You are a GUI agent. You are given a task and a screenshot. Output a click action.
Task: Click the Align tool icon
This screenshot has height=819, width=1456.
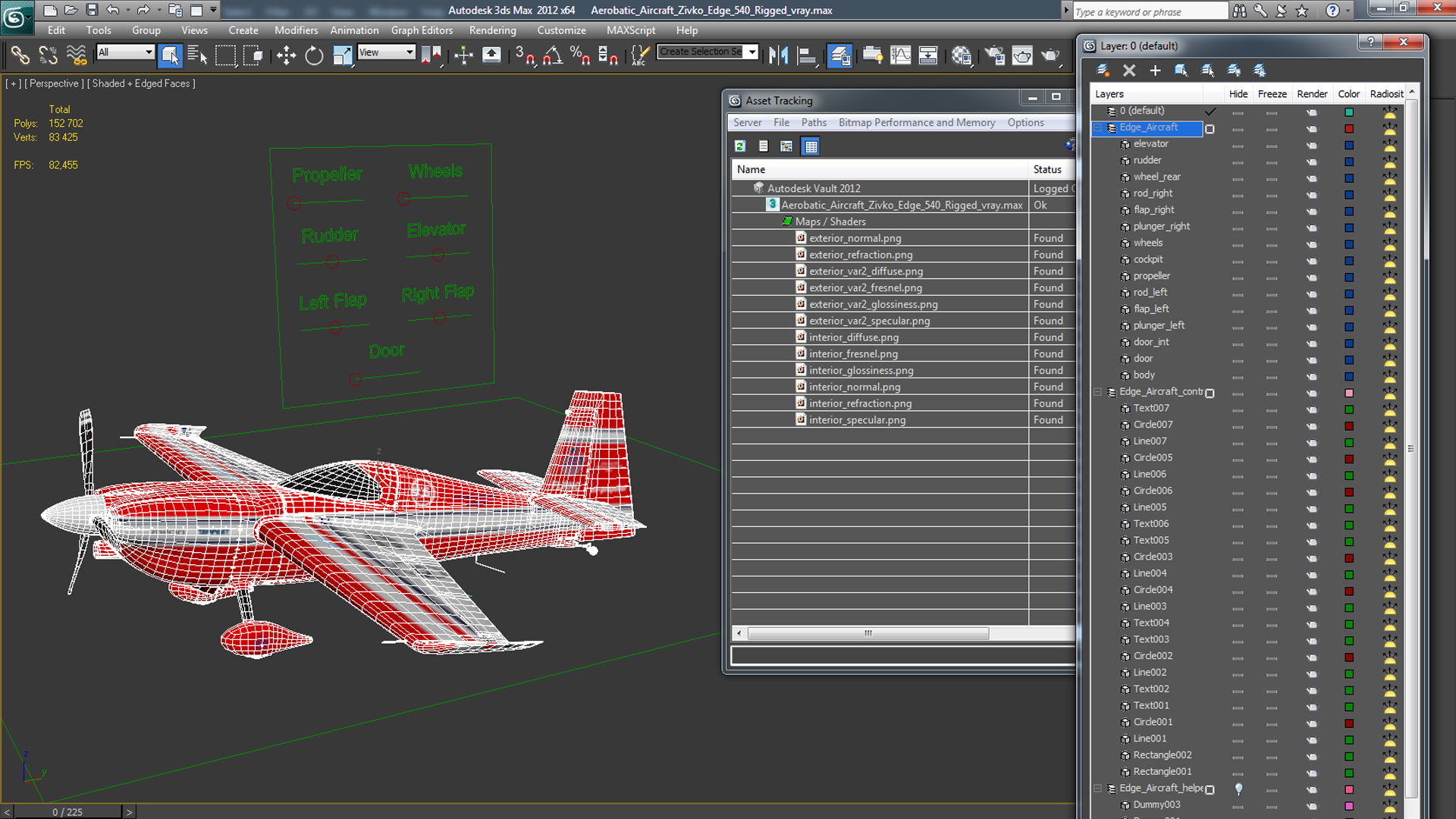click(806, 55)
